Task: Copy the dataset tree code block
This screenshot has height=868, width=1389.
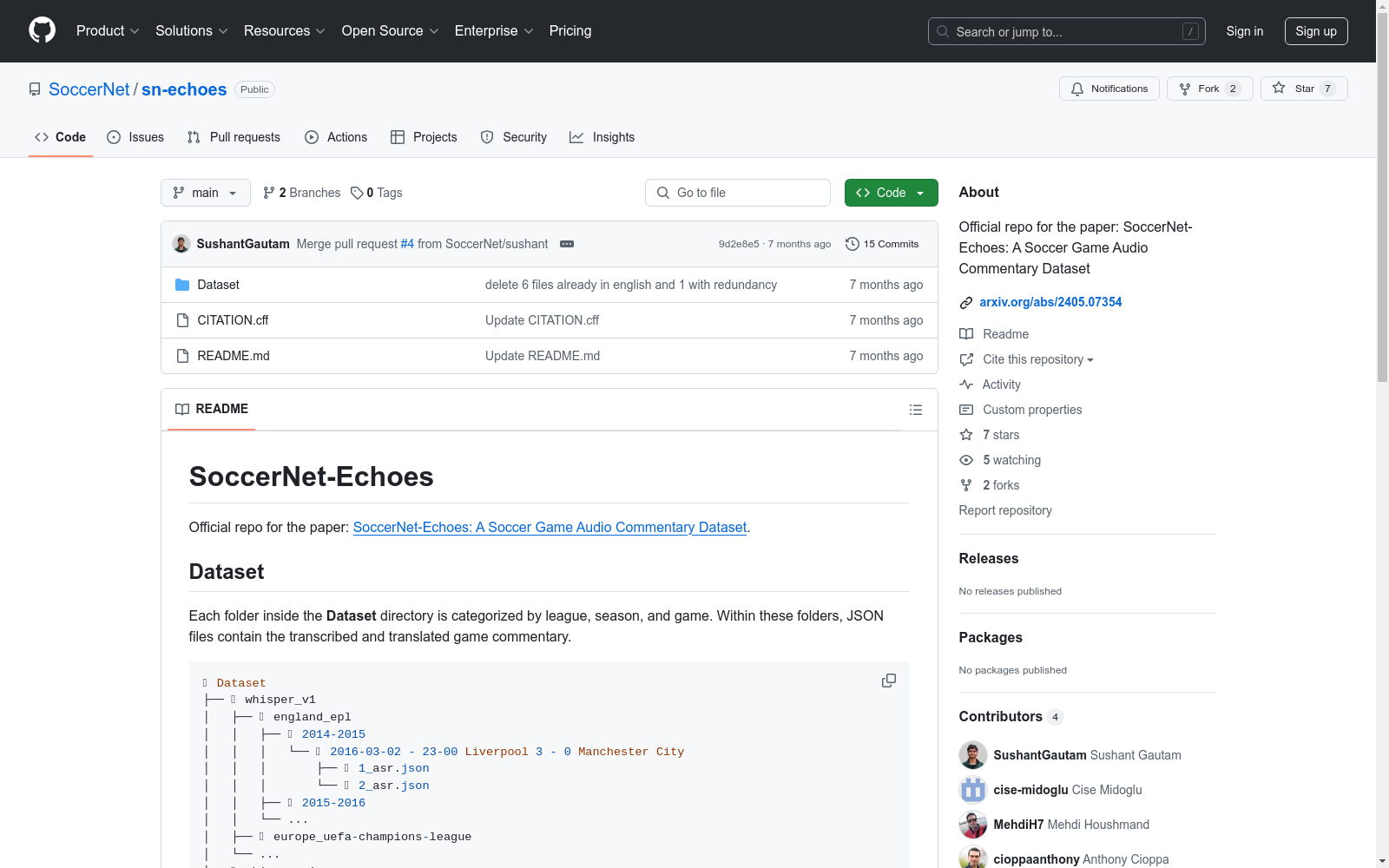Action: pos(889,681)
